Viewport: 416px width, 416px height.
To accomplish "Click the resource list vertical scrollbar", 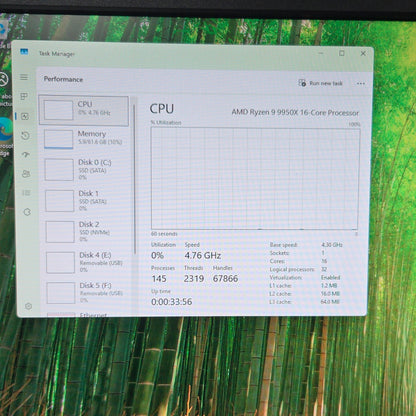I will click(x=134, y=178).
